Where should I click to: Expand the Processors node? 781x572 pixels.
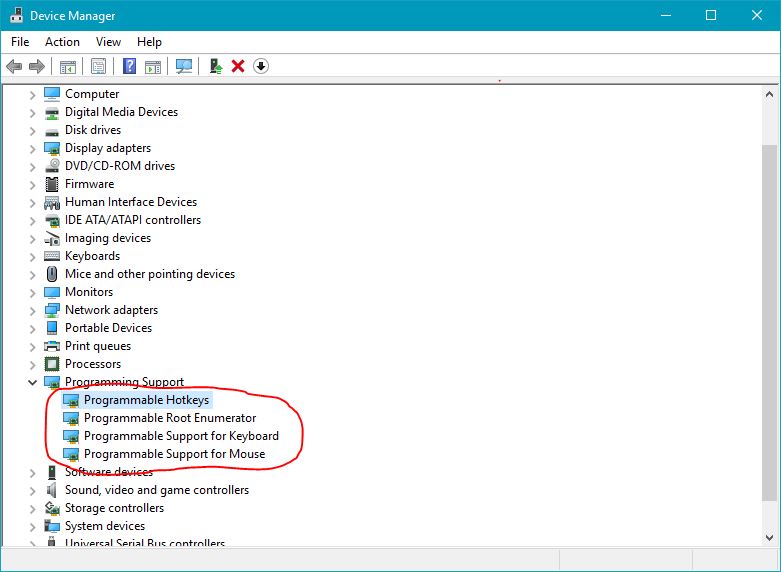click(32, 364)
